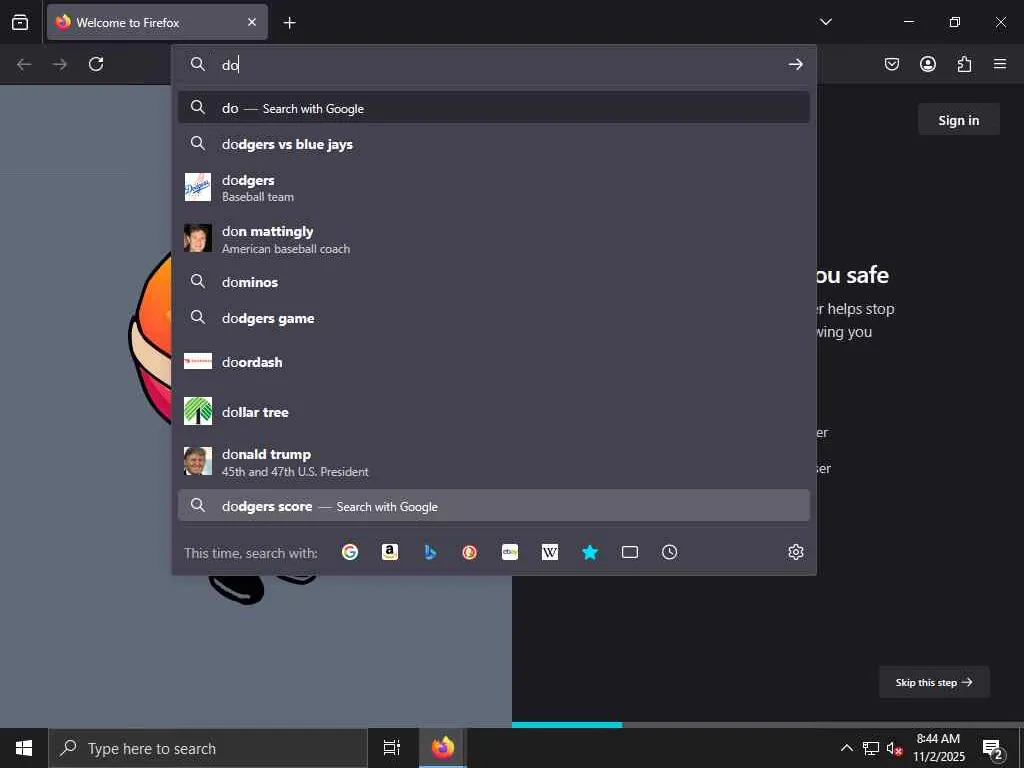1024x768 pixels.
Task: Click the 'Type here to search' box
Action: (x=208, y=748)
